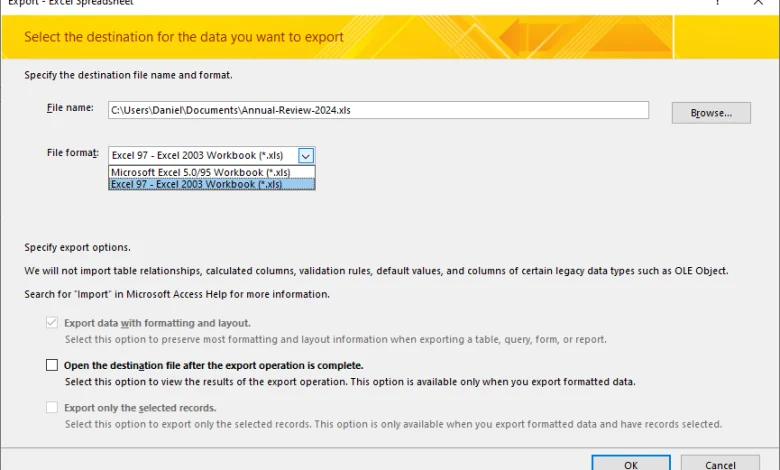Click 'Search for "Import" in Microsoft Access Help' text
This screenshot has height=470, width=780.
(177, 294)
